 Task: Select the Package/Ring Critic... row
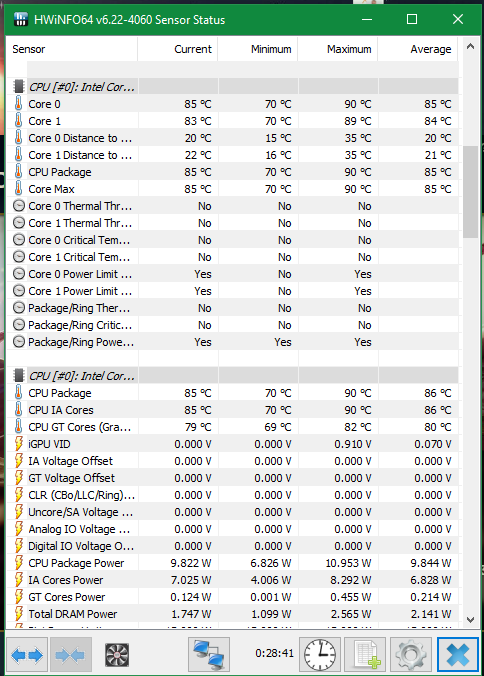233,325
